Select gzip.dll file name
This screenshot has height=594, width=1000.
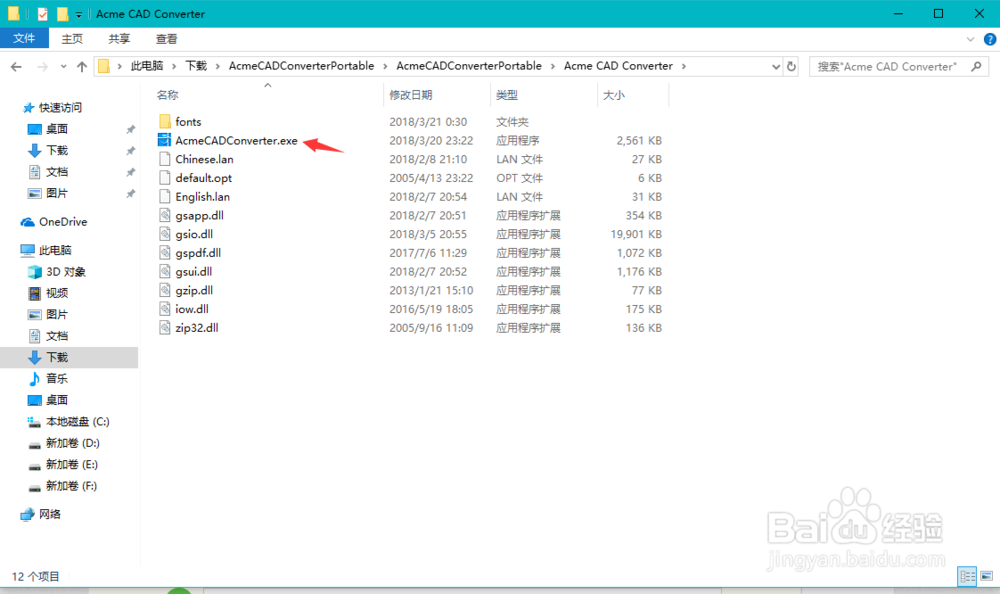click(x=194, y=290)
